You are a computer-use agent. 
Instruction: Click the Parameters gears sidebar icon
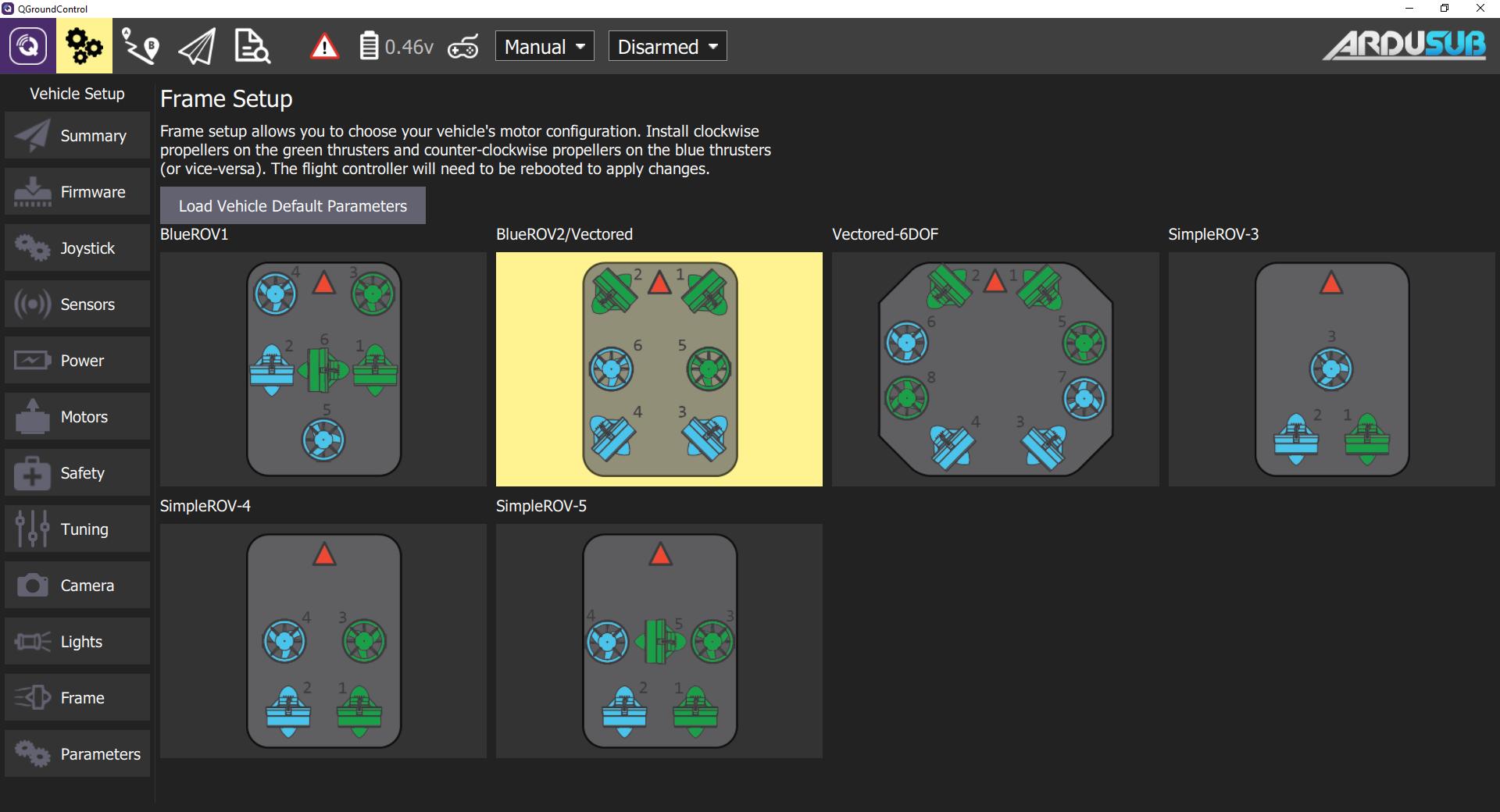[33, 753]
